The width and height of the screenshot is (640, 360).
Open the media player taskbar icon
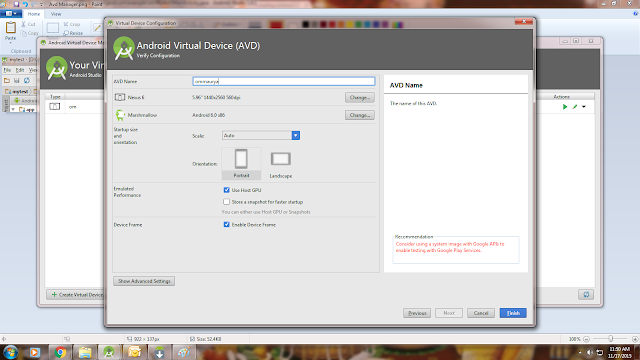(x=35, y=352)
